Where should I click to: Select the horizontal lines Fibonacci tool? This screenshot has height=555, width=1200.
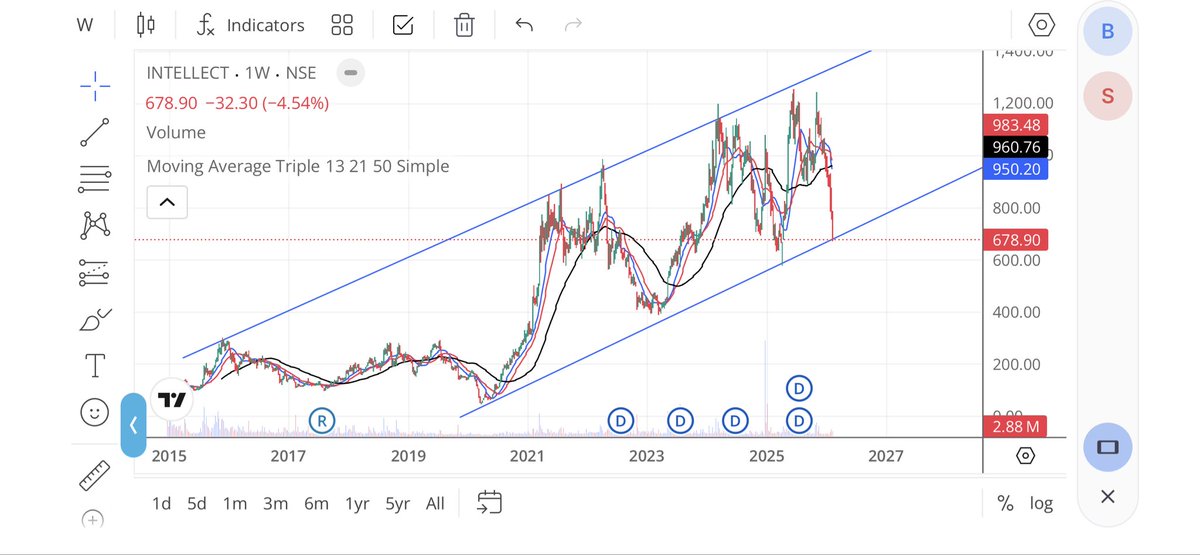95,178
